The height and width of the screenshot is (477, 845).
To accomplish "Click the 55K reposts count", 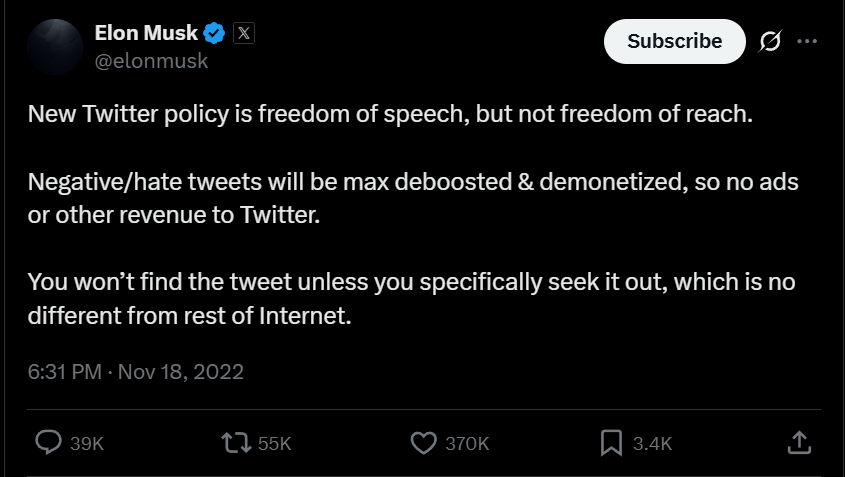I will click(274, 444).
